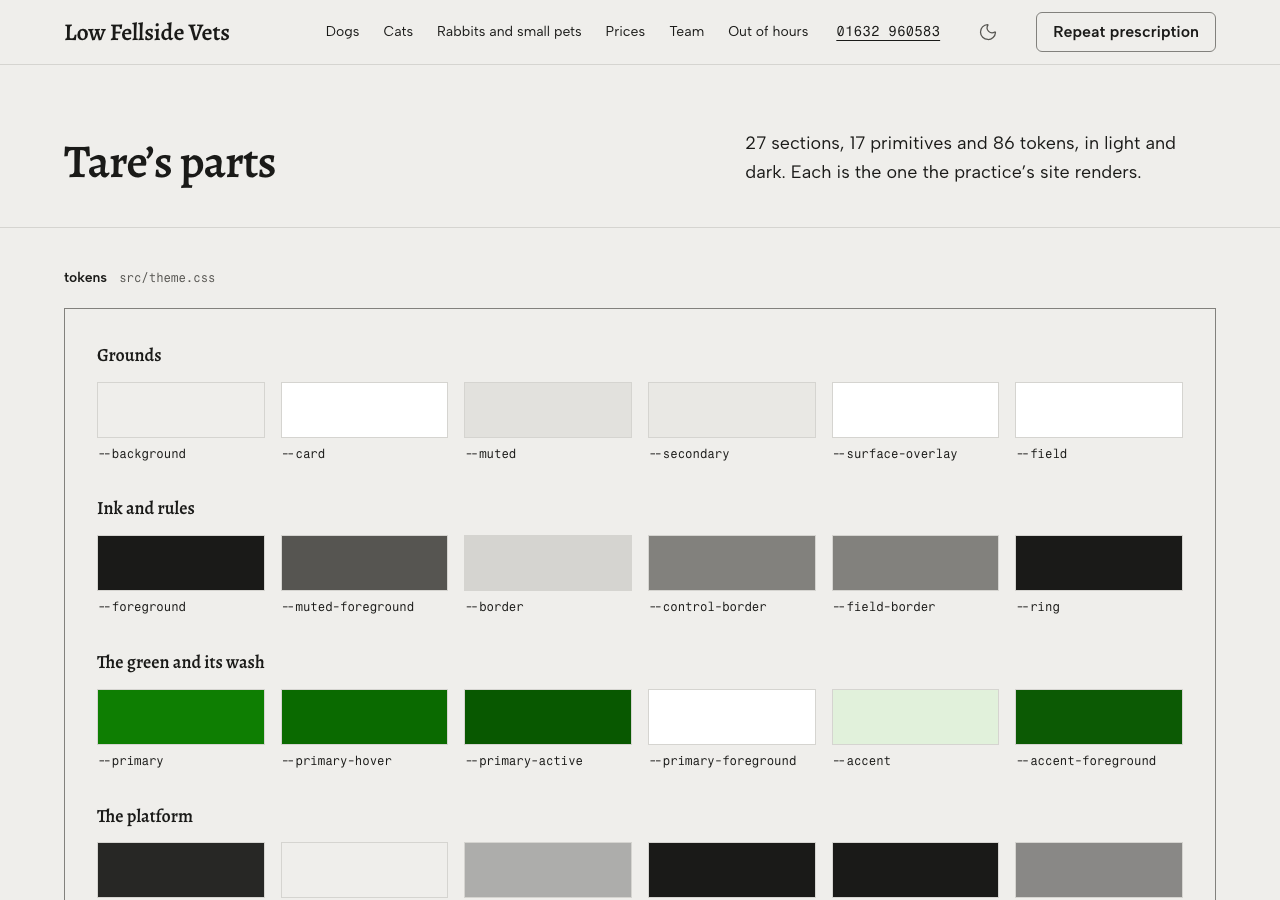Click the --border token name label
This screenshot has height=900, width=1280.
495,607
